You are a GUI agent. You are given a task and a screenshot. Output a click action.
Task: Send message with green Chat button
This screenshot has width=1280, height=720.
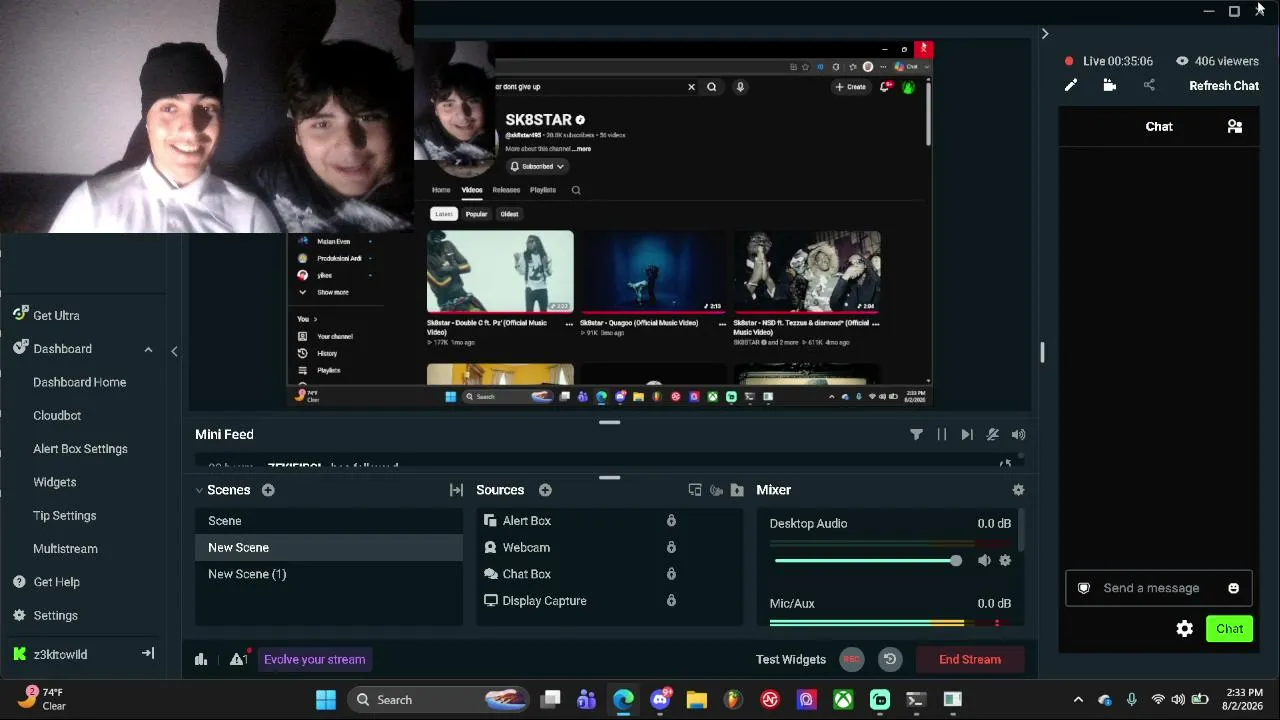[x=1229, y=629]
